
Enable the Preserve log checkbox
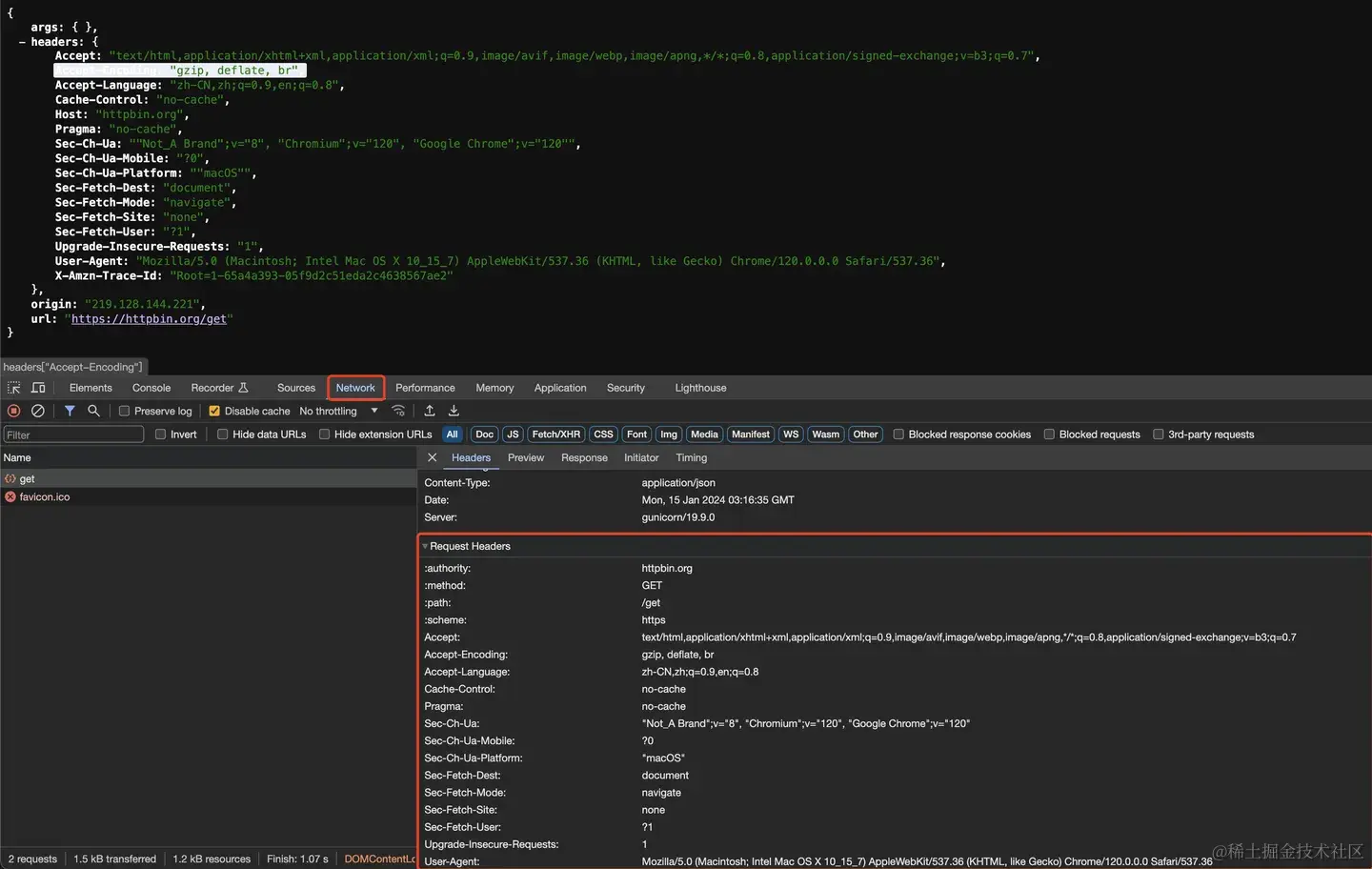tap(124, 412)
